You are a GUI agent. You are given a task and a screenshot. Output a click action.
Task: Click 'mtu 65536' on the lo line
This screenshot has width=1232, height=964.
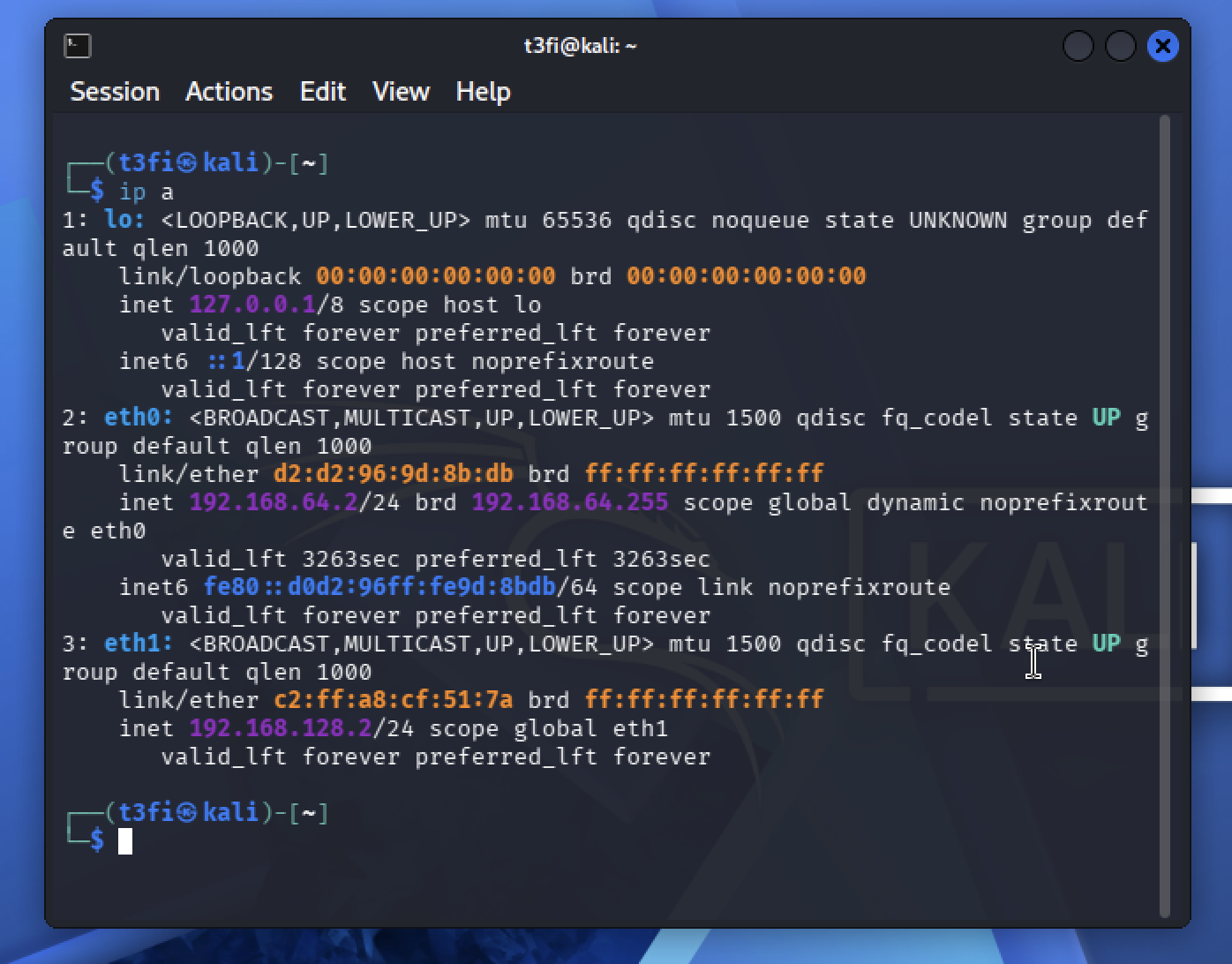point(549,220)
